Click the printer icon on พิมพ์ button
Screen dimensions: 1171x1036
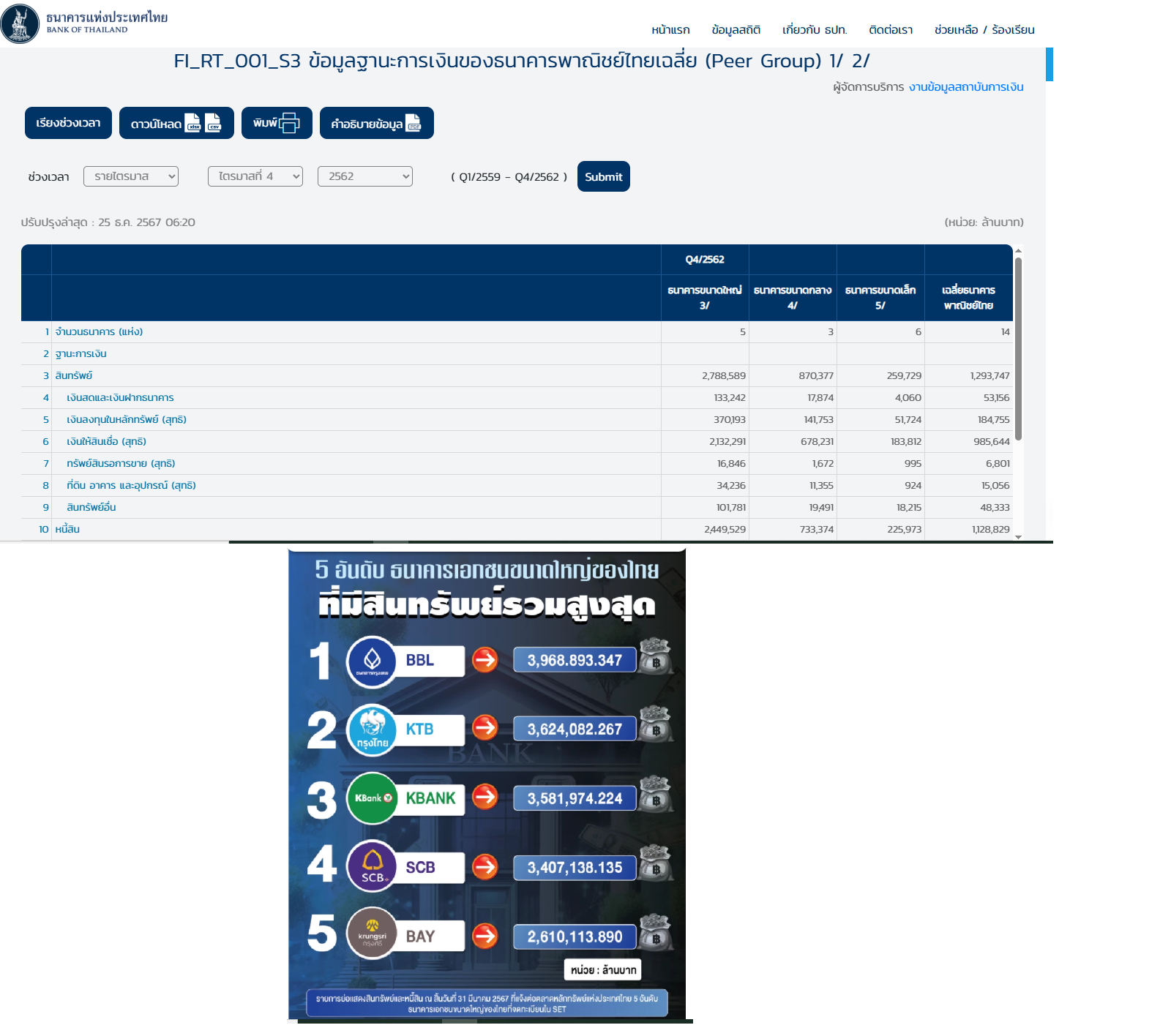coord(290,123)
